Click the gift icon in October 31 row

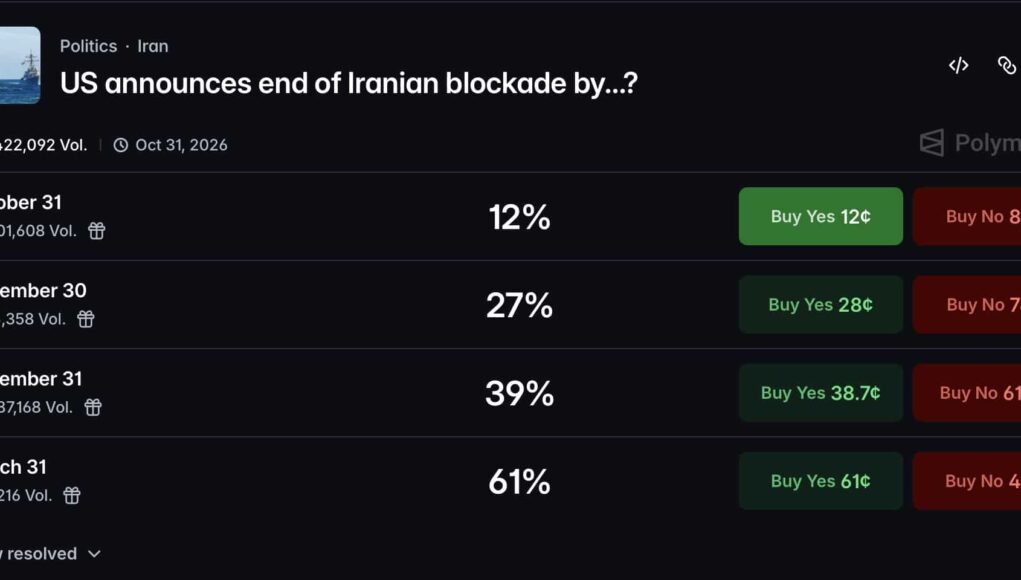(96, 230)
